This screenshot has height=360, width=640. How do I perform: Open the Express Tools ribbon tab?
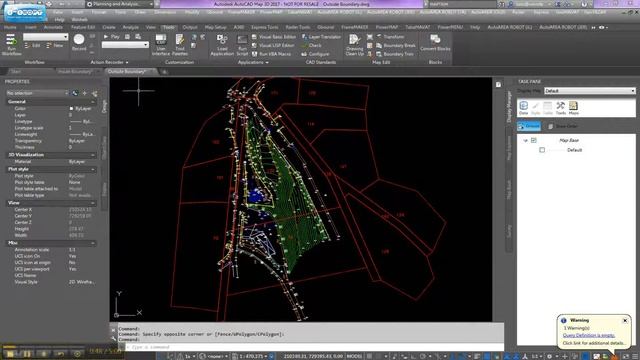coord(264,27)
